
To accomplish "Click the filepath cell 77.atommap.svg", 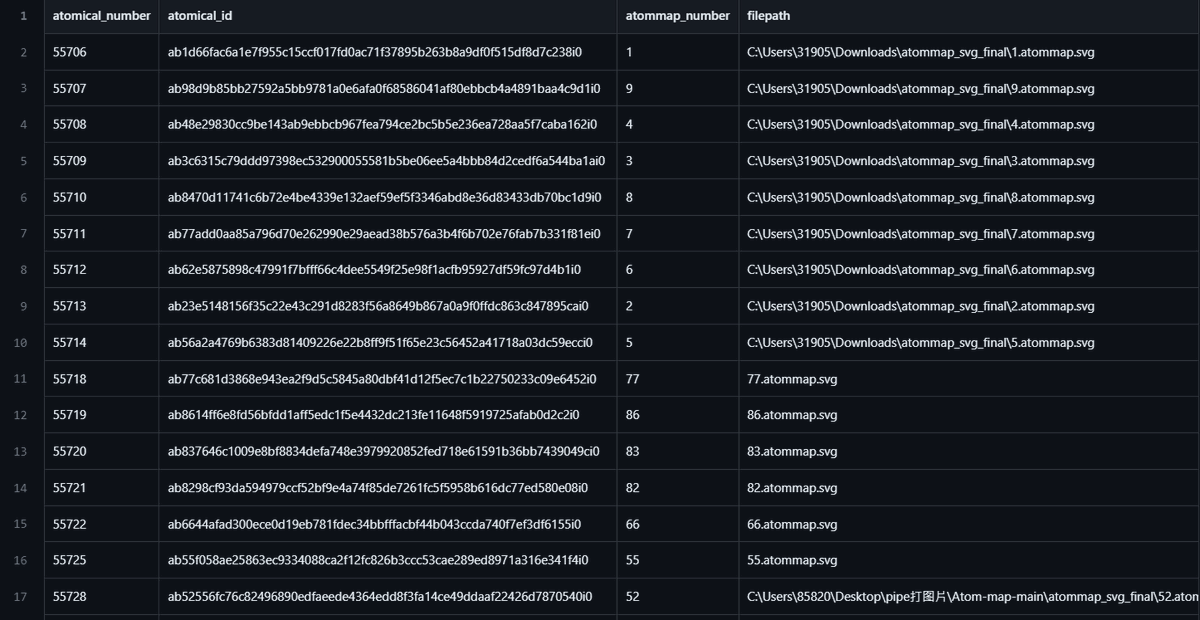I will click(969, 379).
